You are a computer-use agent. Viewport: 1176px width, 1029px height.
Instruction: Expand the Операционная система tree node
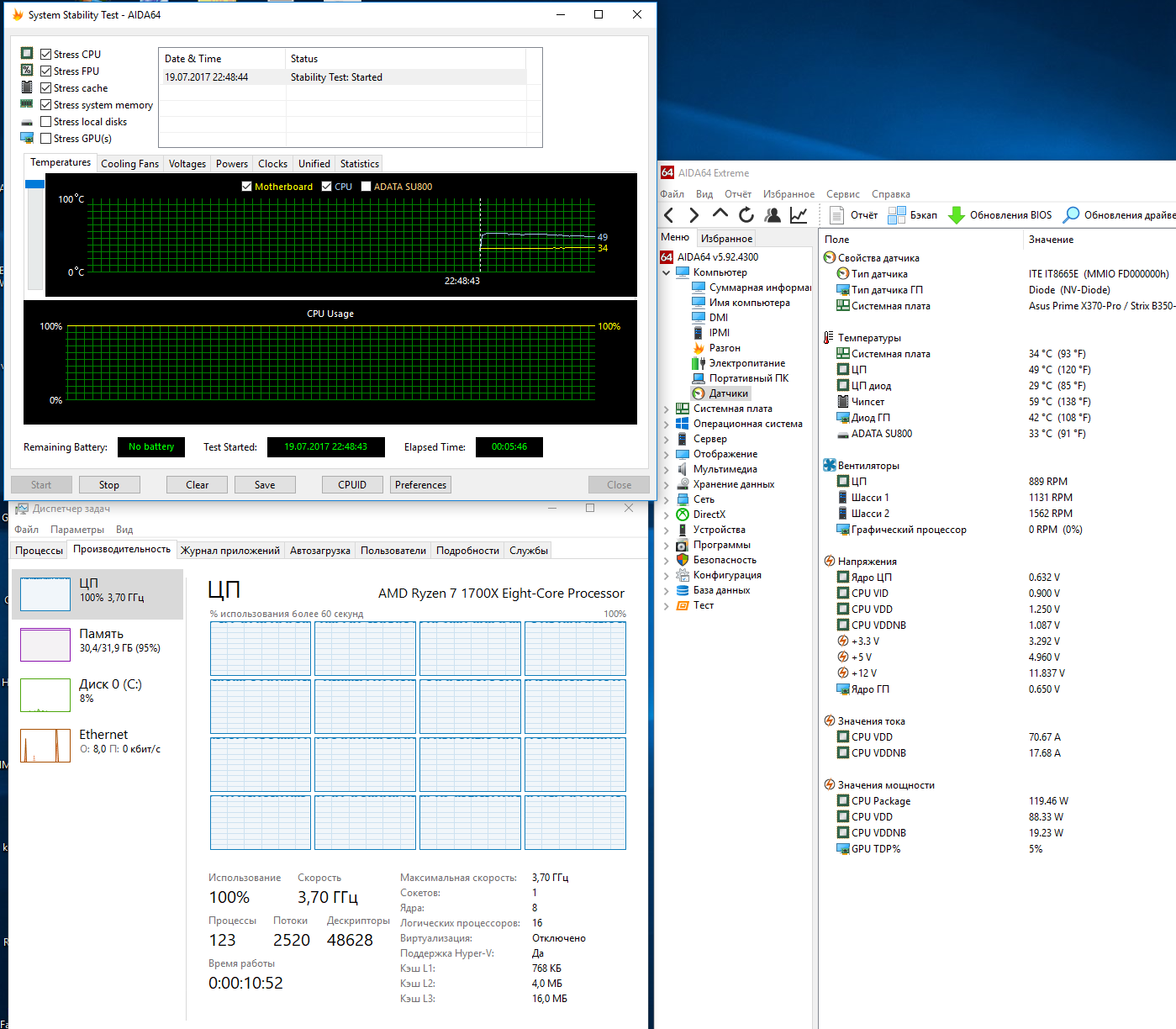point(667,424)
